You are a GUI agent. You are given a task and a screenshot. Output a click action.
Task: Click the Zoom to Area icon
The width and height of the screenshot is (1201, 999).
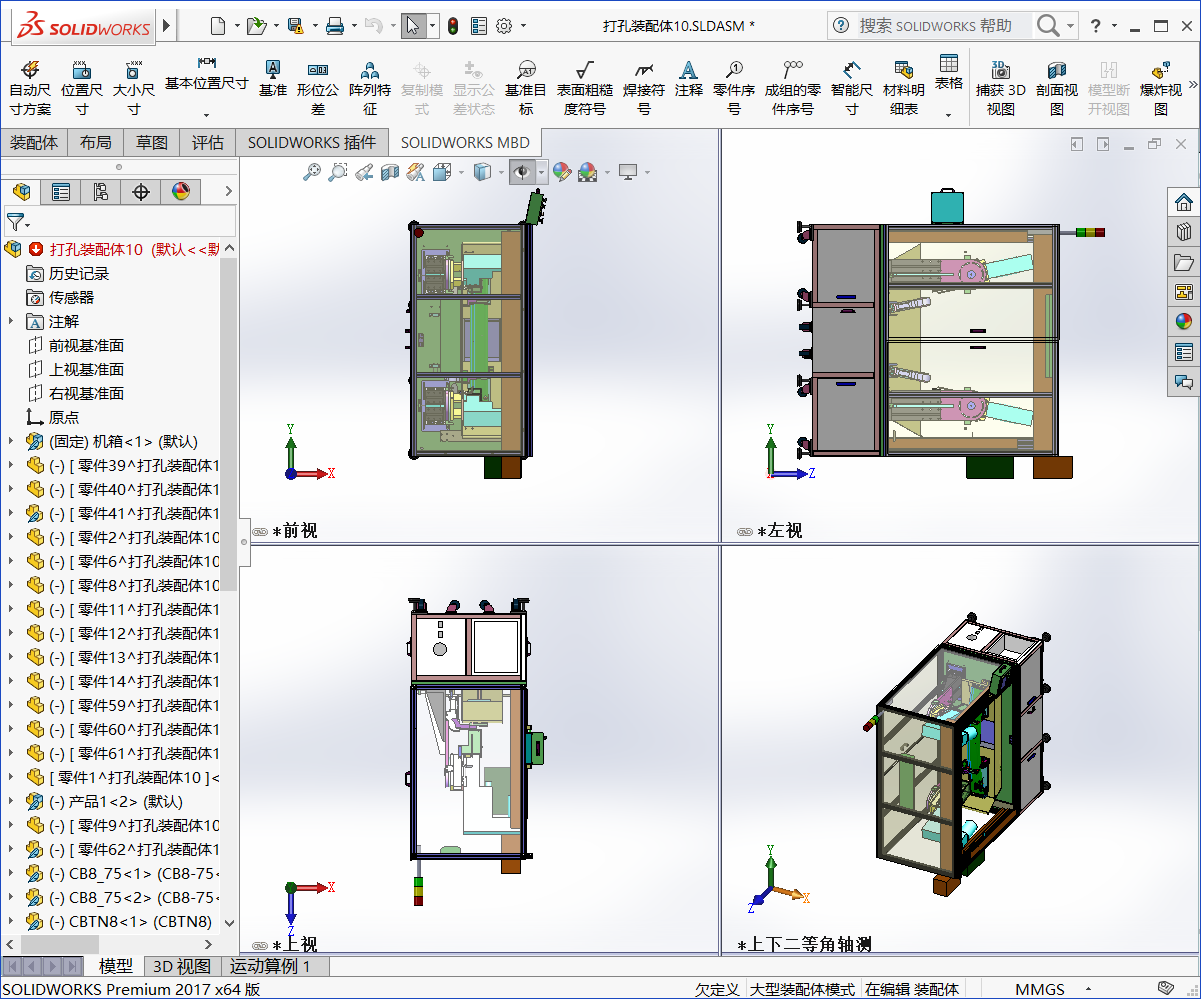pyautogui.click(x=338, y=173)
